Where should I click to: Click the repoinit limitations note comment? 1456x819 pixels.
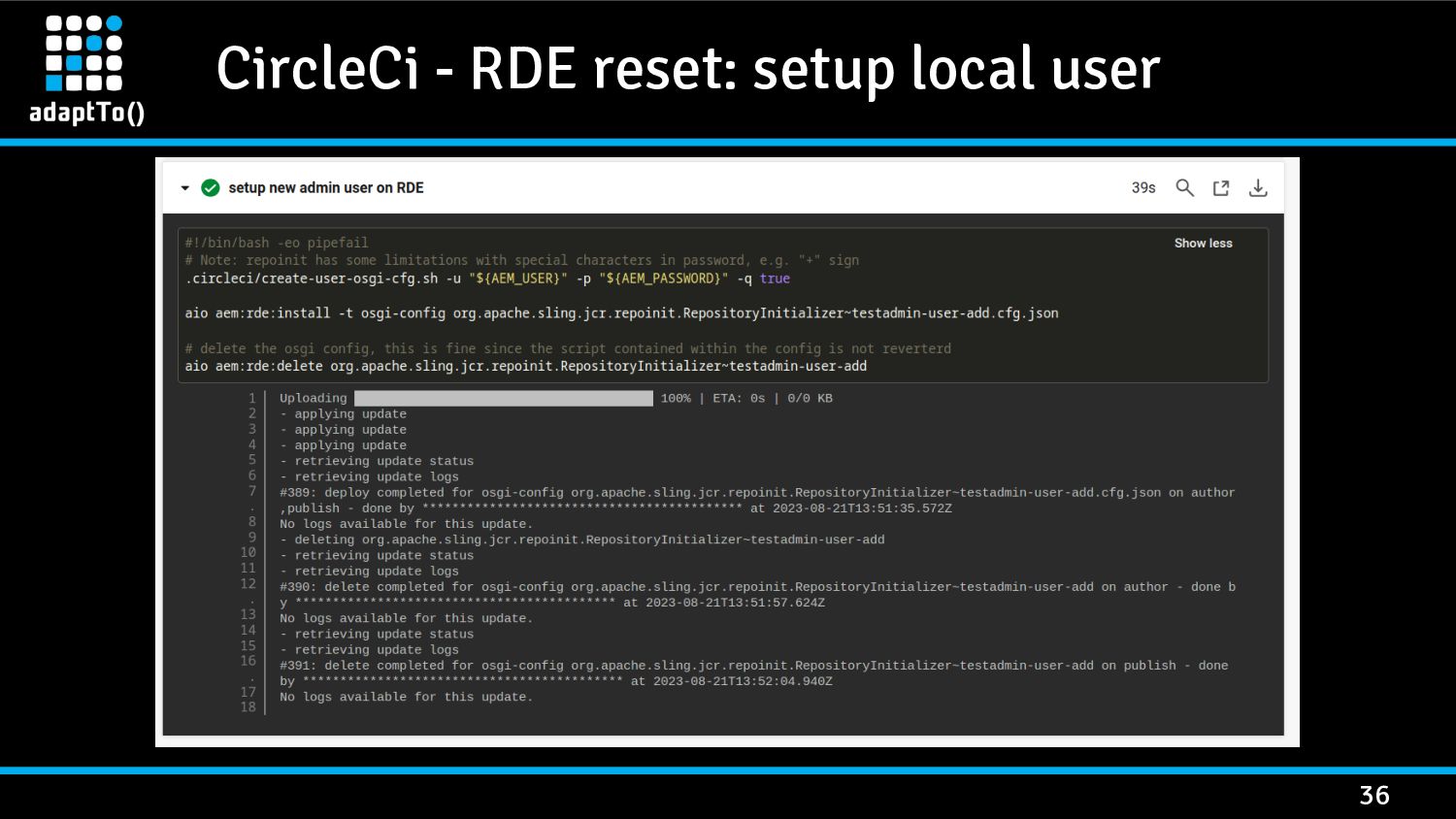coord(521,260)
